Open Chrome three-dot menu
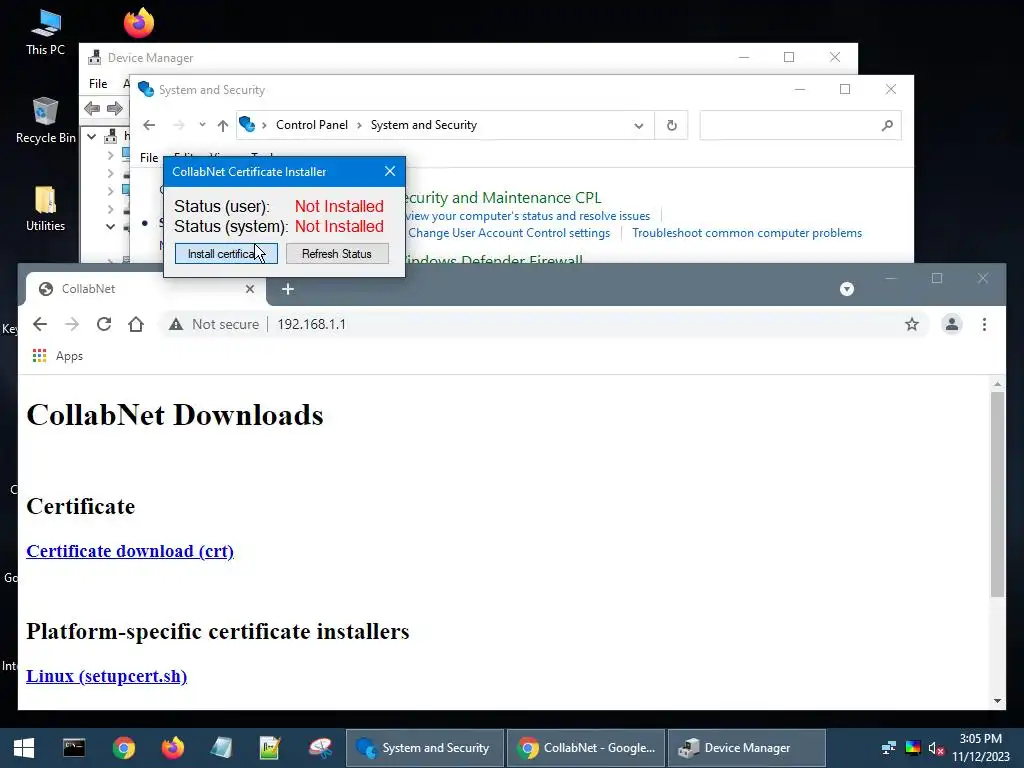 click(984, 324)
